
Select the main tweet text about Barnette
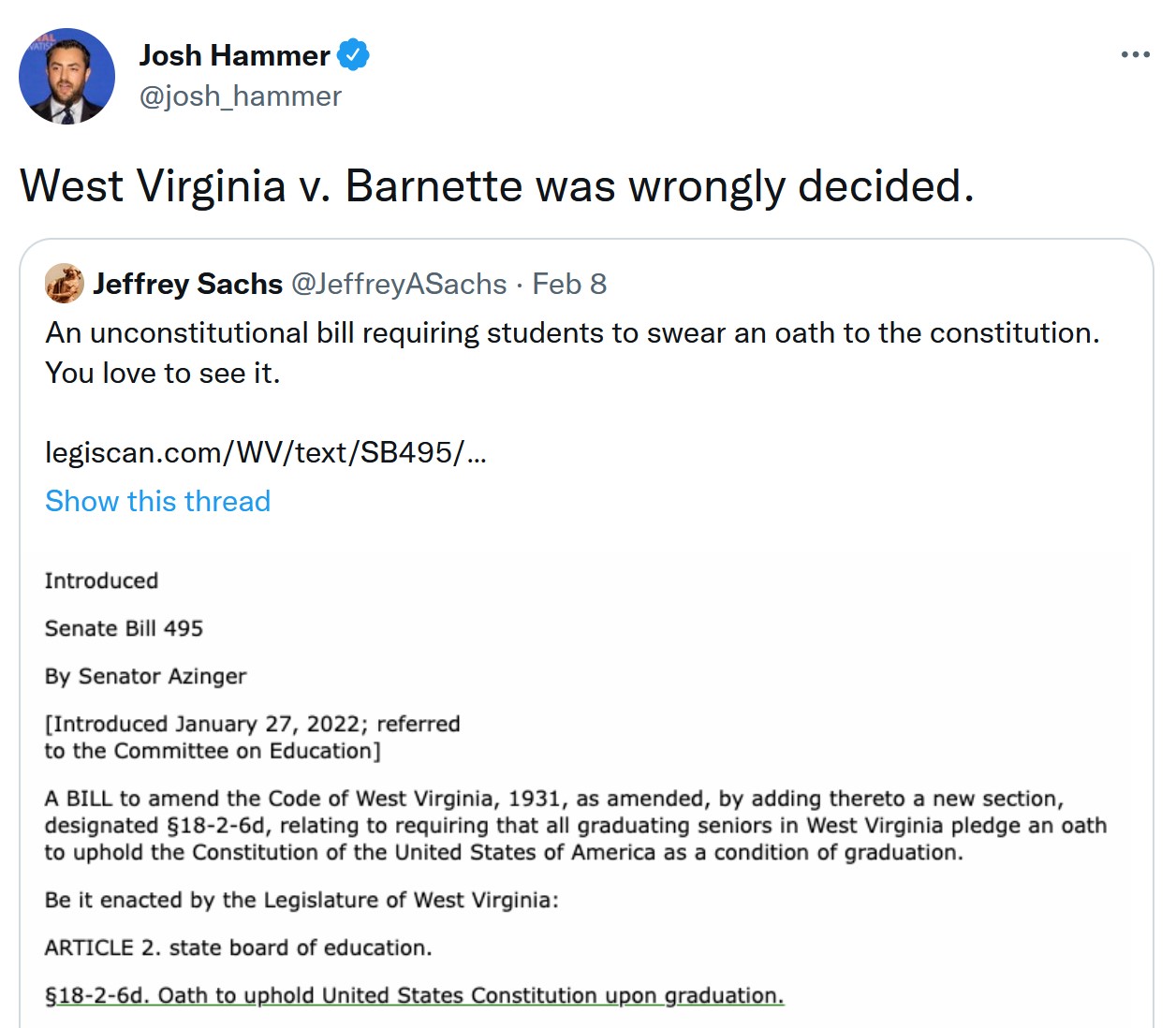(497, 185)
